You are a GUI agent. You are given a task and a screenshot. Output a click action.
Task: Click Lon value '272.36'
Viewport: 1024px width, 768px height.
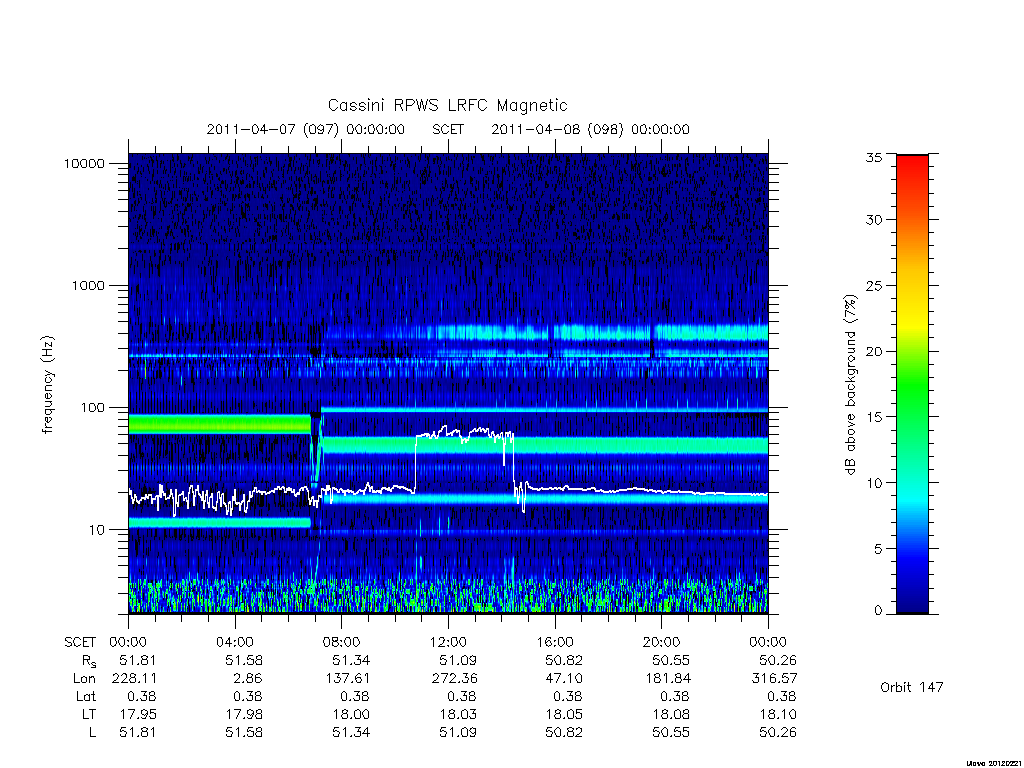(x=455, y=679)
